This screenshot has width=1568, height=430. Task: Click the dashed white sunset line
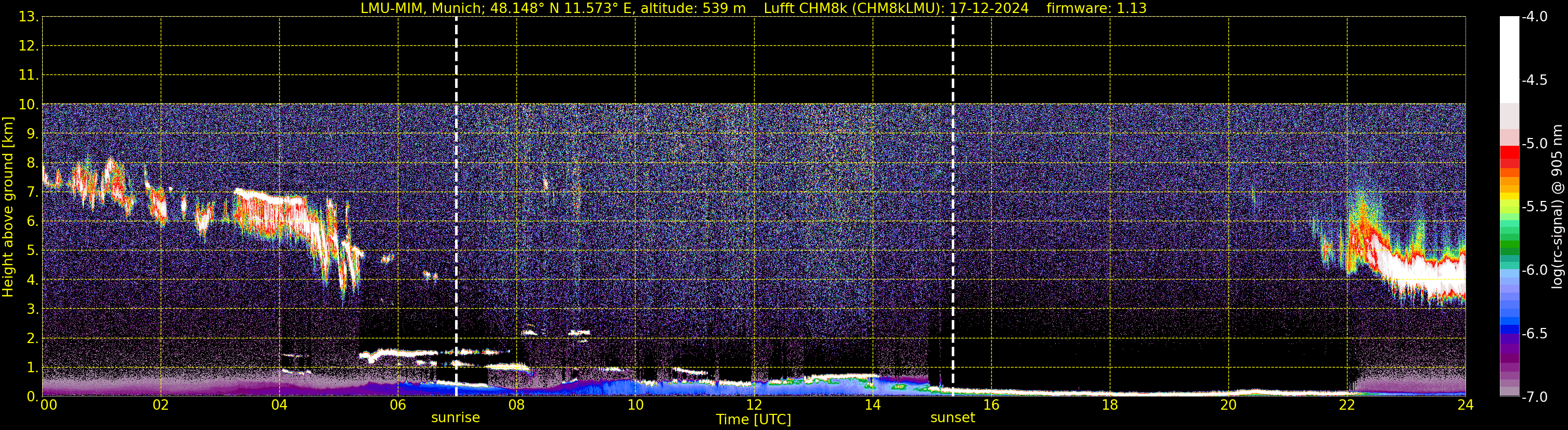tap(953, 207)
